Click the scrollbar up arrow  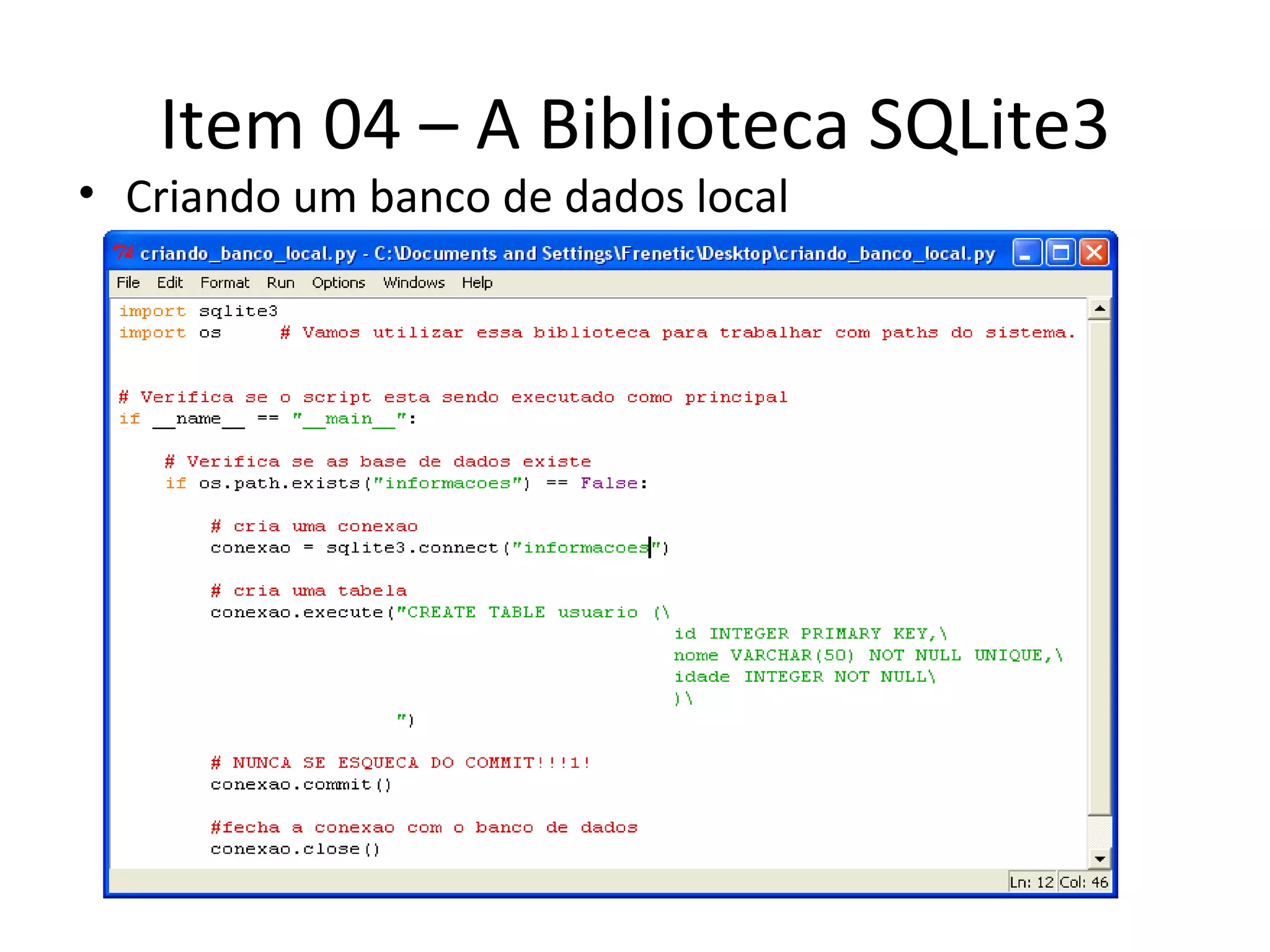point(1099,309)
